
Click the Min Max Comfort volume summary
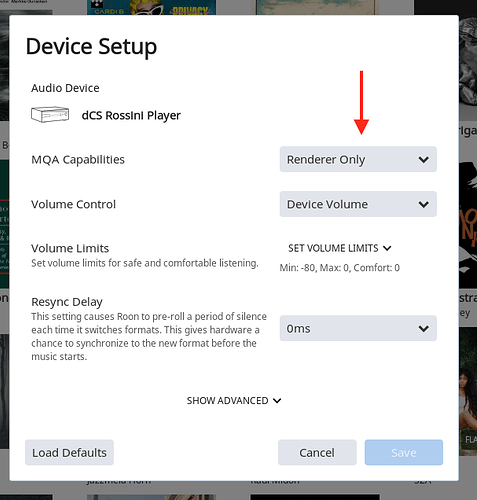(x=340, y=268)
